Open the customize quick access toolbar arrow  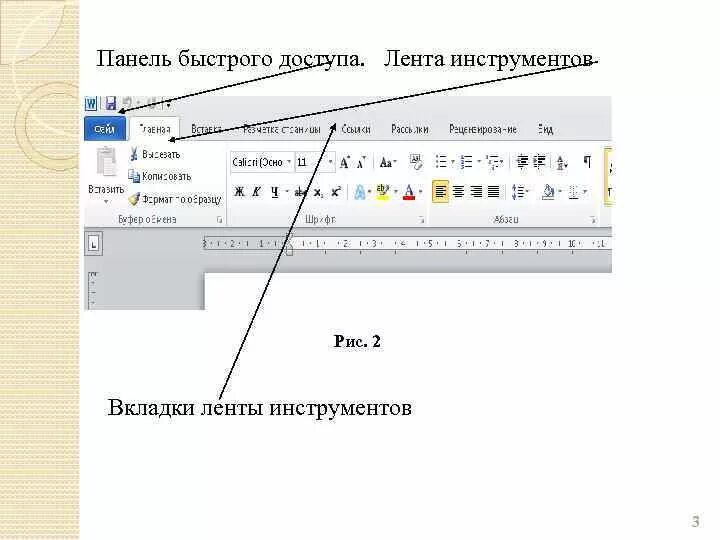click(x=169, y=105)
